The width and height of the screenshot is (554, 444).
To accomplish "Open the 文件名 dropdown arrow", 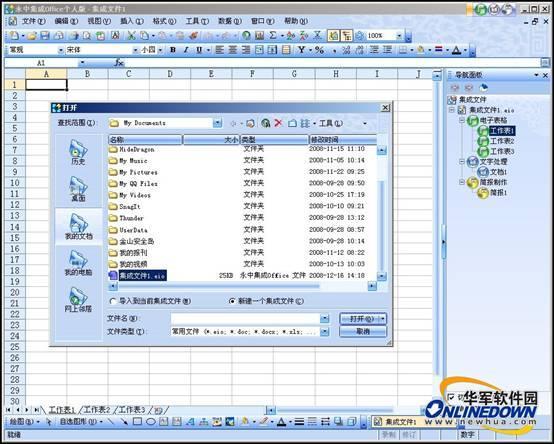I will 324,319.
